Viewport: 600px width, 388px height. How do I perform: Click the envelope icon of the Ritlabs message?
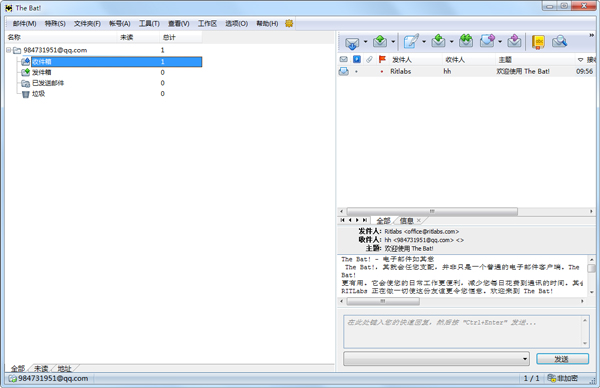coord(344,71)
